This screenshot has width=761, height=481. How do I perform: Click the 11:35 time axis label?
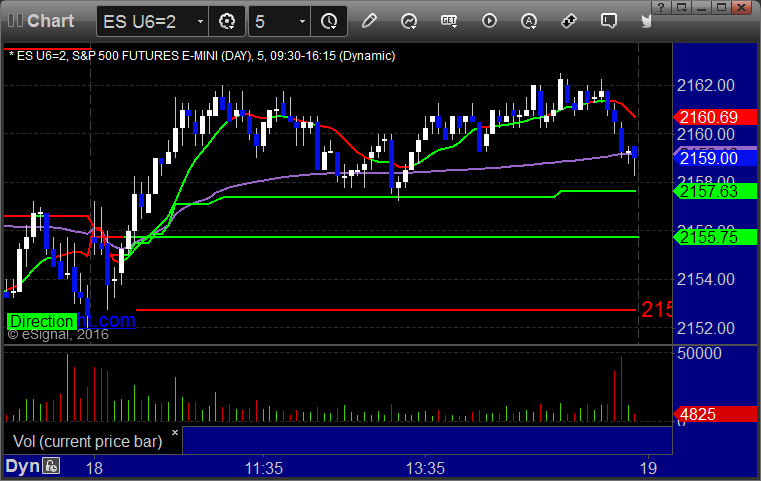pyautogui.click(x=264, y=468)
